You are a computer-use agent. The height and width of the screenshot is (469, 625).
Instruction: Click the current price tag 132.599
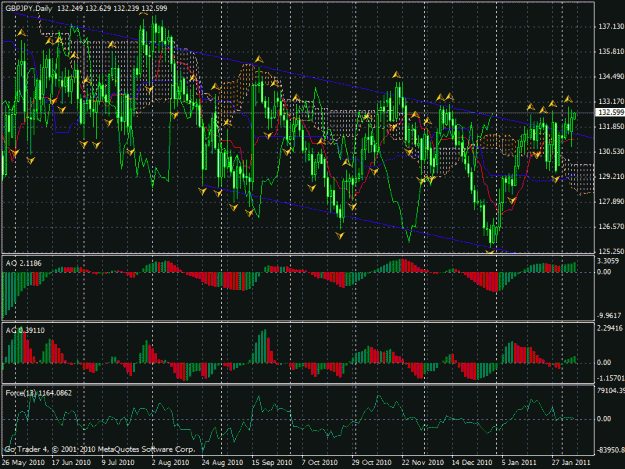tap(610, 112)
